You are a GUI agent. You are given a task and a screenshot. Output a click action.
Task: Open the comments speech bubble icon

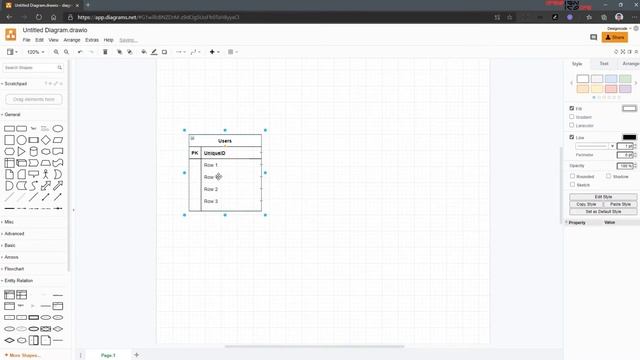(x=593, y=38)
